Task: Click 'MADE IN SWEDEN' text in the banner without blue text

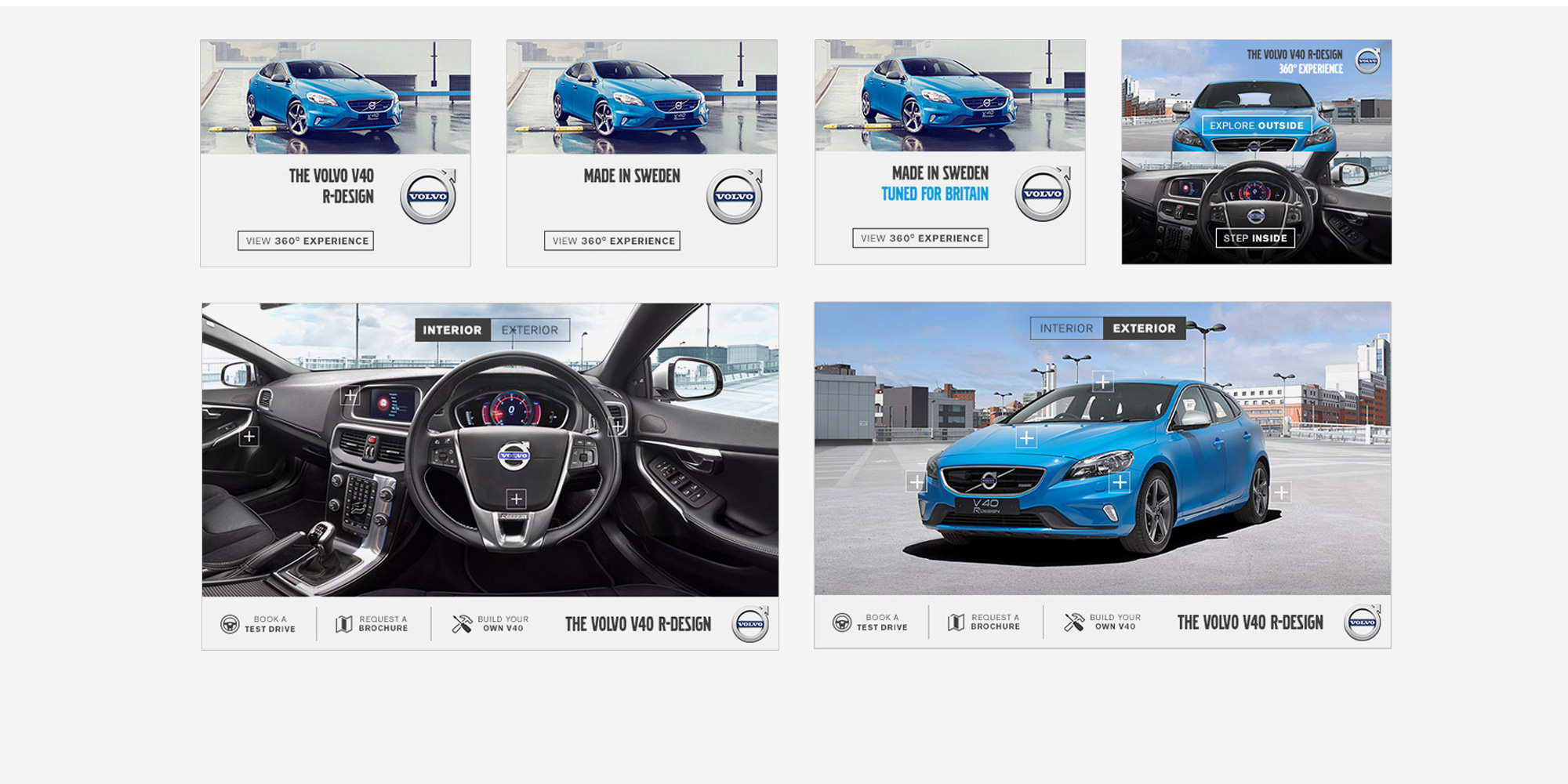Action: point(632,176)
